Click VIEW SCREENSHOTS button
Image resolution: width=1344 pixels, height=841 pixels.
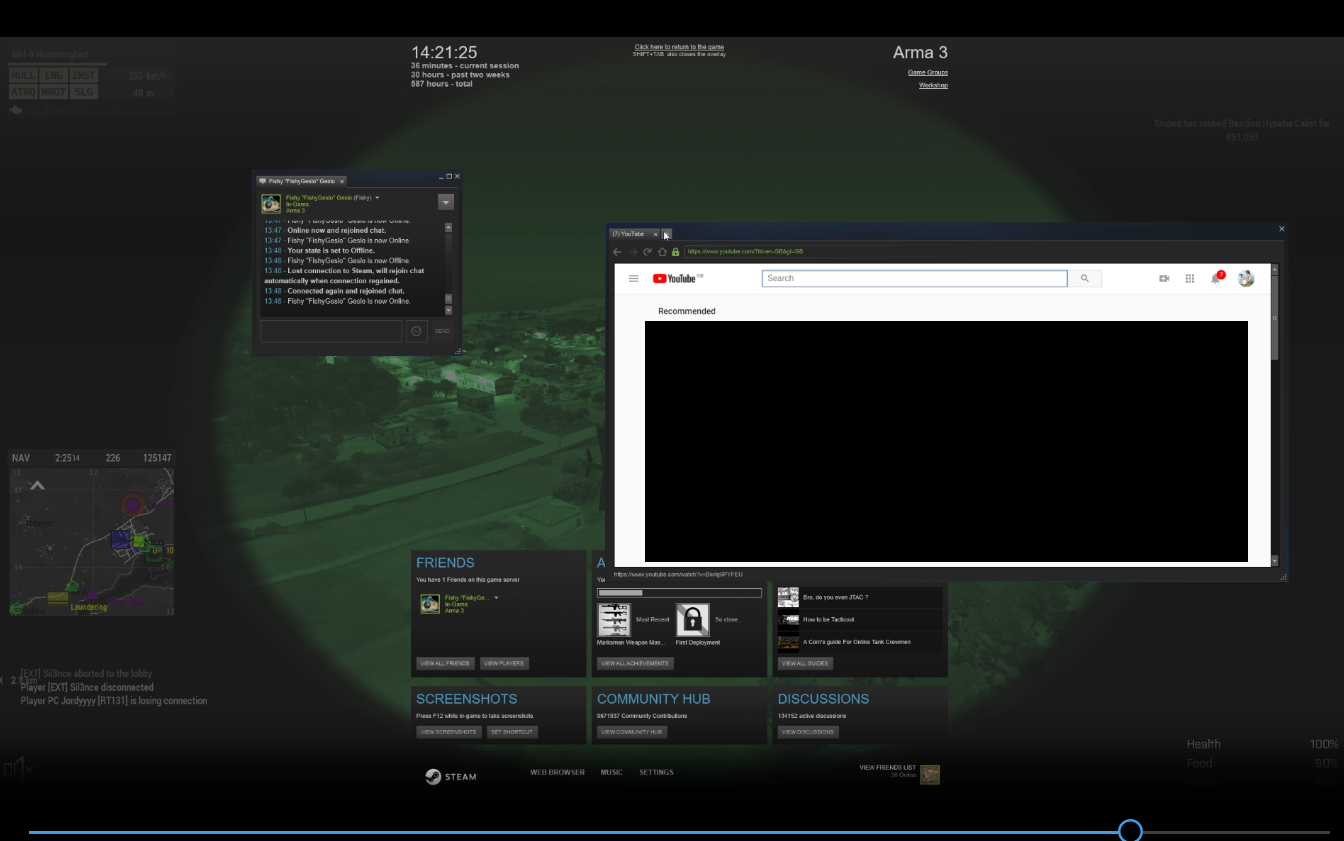tap(448, 732)
